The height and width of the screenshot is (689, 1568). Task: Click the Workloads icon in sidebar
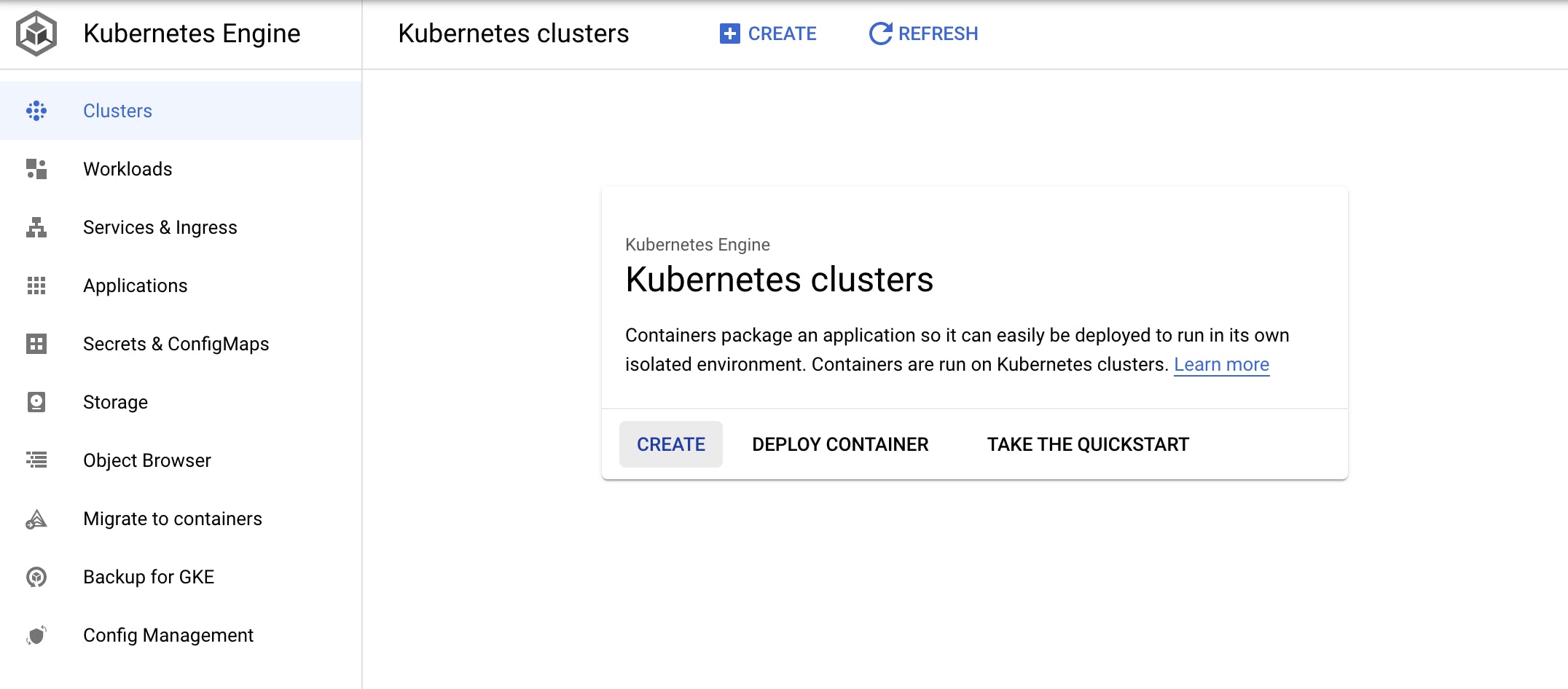(x=36, y=169)
